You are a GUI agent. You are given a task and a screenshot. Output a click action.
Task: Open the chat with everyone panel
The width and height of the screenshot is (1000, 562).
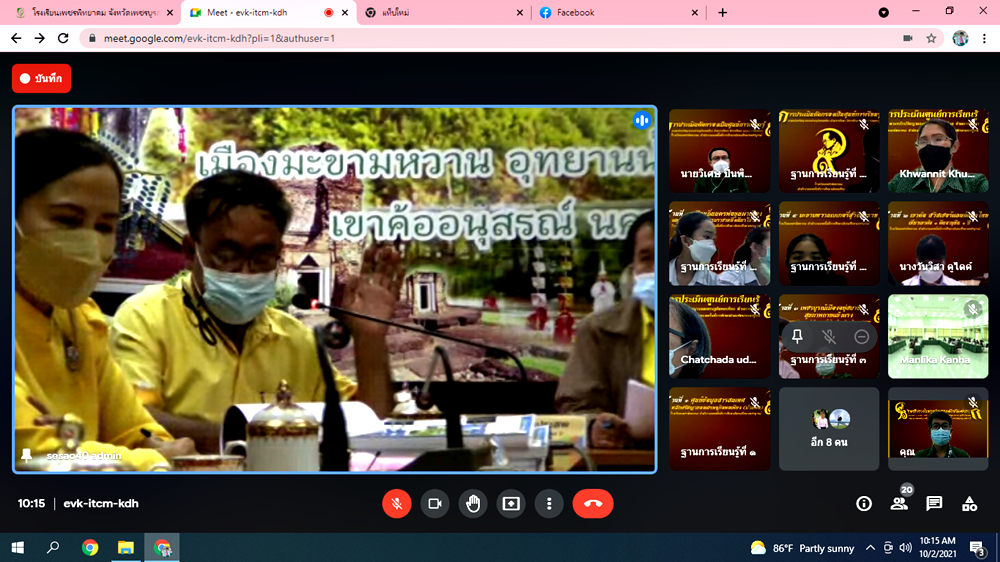[934, 504]
